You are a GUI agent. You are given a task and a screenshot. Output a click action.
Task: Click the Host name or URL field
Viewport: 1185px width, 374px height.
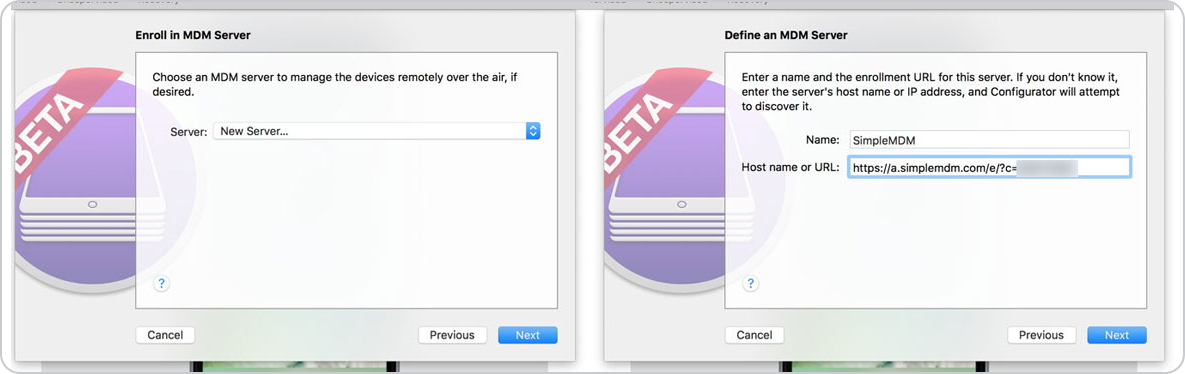[x=989, y=167]
